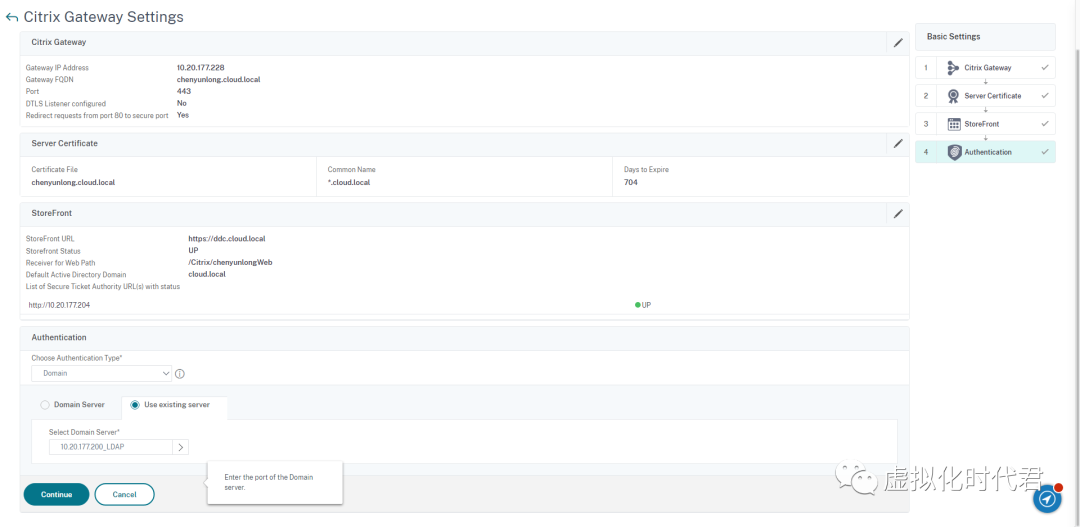The image size is (1080, 527).
Task: Edit the StoreFront section with the pencil
Action: [x=897, y=214]
